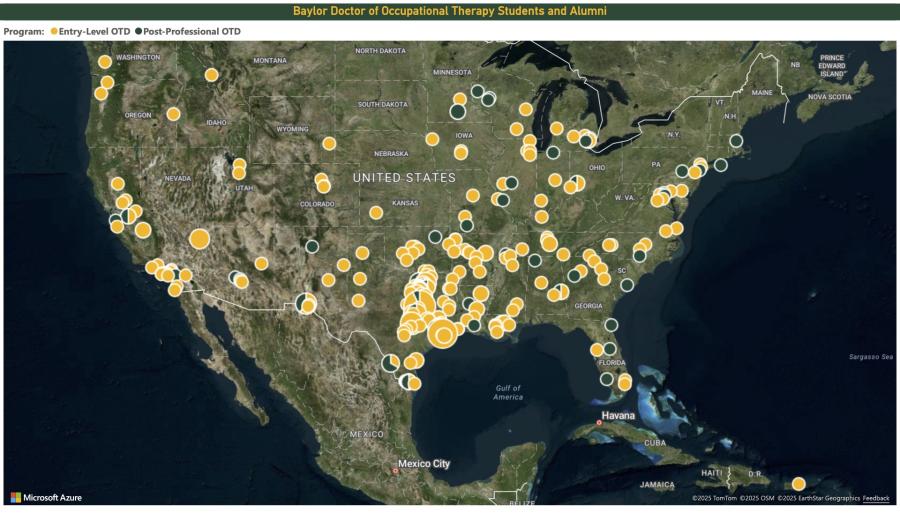This screenshot has height=513, width=900.
Task: Click the NOVA SCOTIA label
Action: point(830,97)
